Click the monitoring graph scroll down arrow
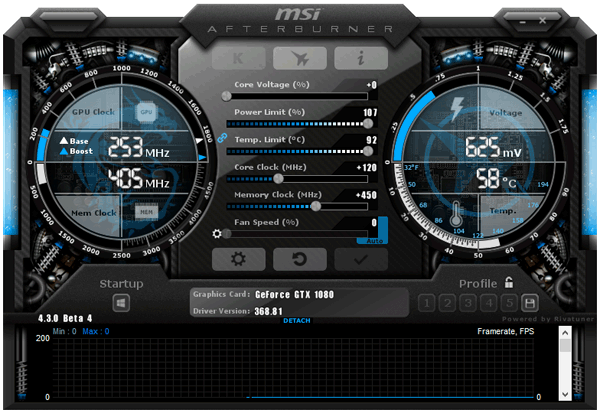 pos(565,394)
